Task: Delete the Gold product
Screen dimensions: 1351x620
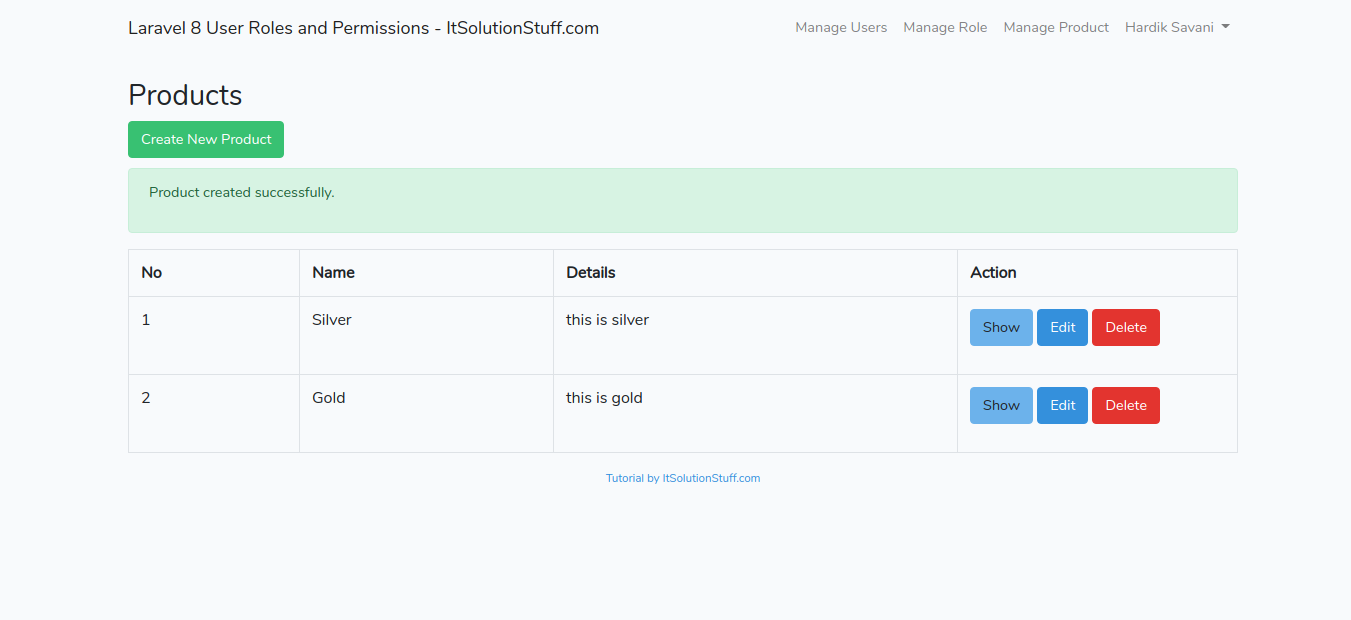Action: tap(1125, 405)
